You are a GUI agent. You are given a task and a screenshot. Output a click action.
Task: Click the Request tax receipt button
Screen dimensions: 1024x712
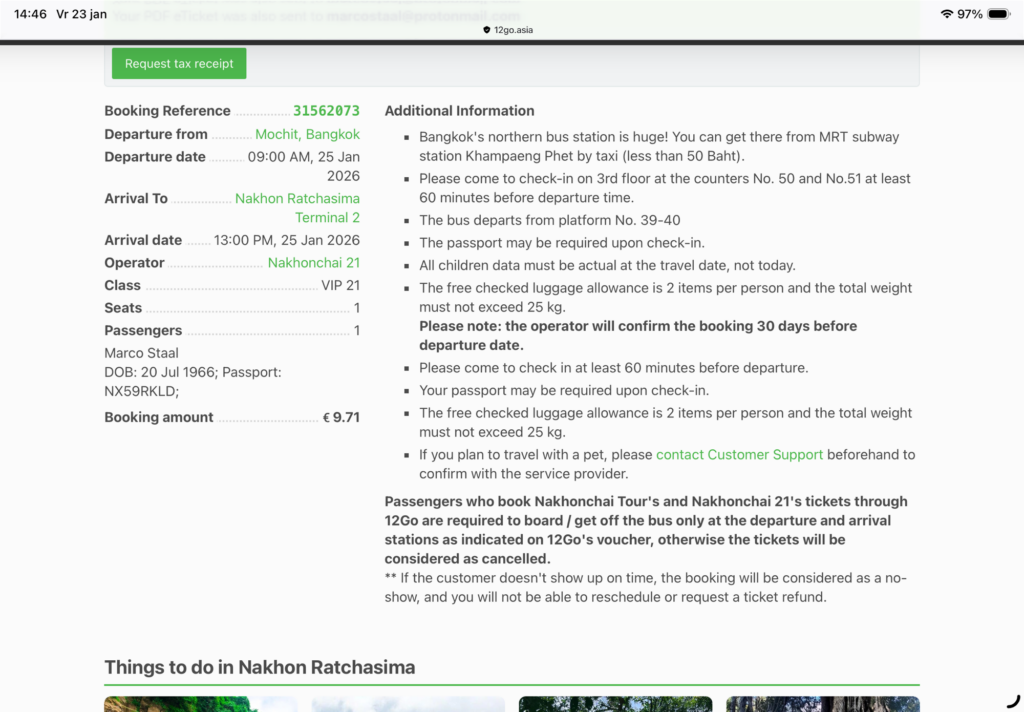pyautogui.click(x=179, y=64)
